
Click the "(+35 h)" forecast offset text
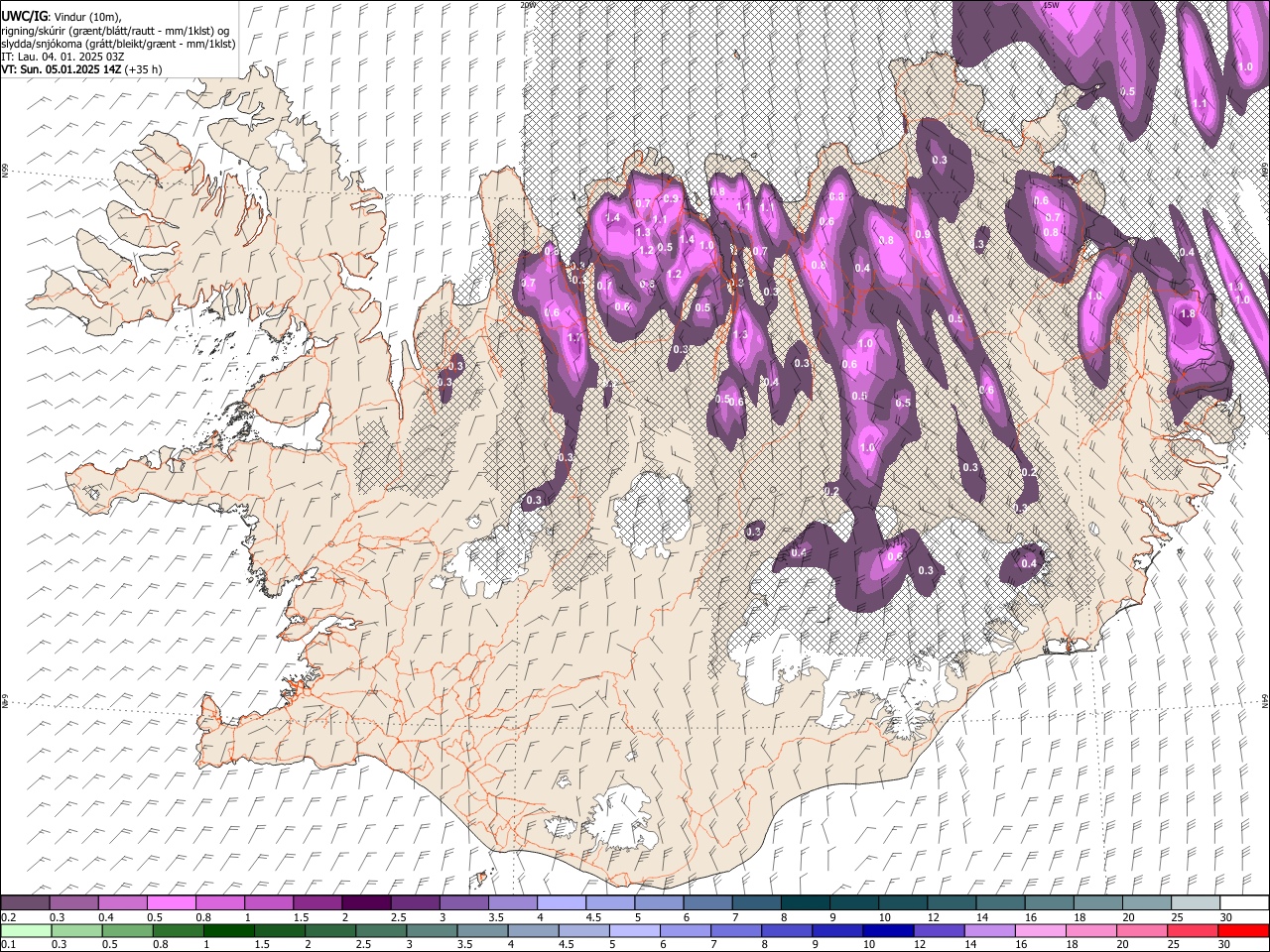144,69
